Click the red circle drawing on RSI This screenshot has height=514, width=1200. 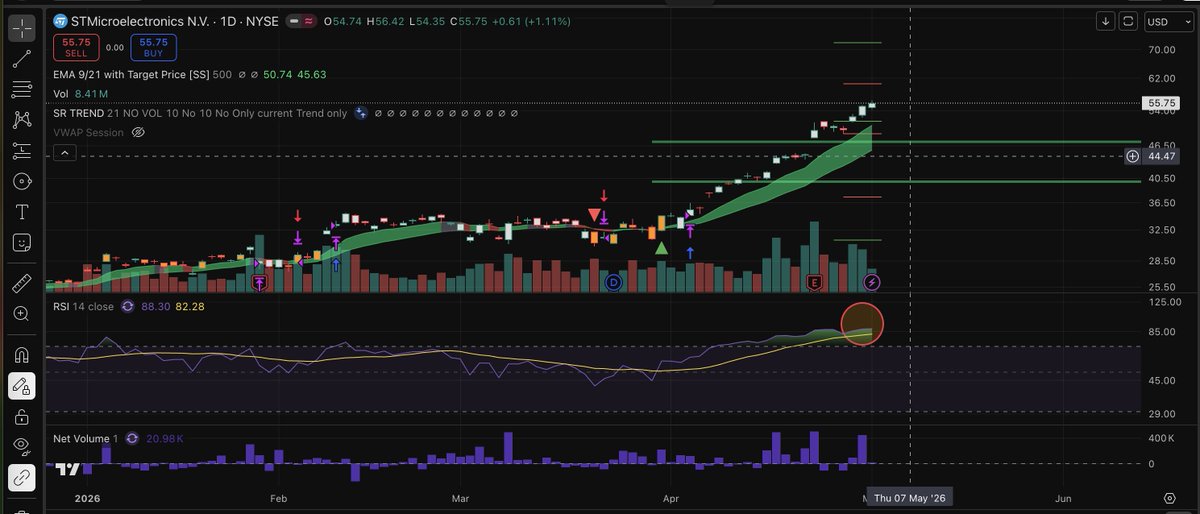(x=861, y=323)
